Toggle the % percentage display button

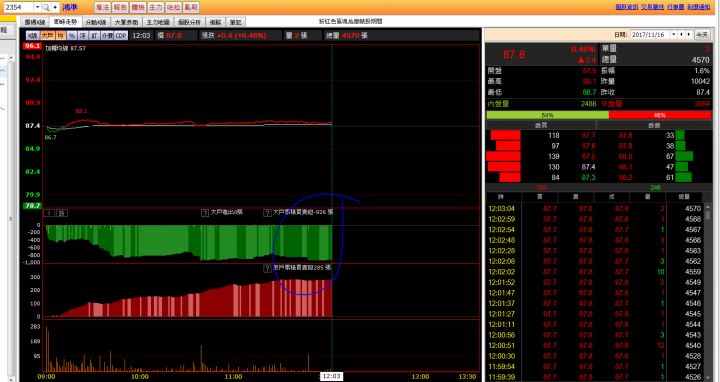tap(72, 35)
